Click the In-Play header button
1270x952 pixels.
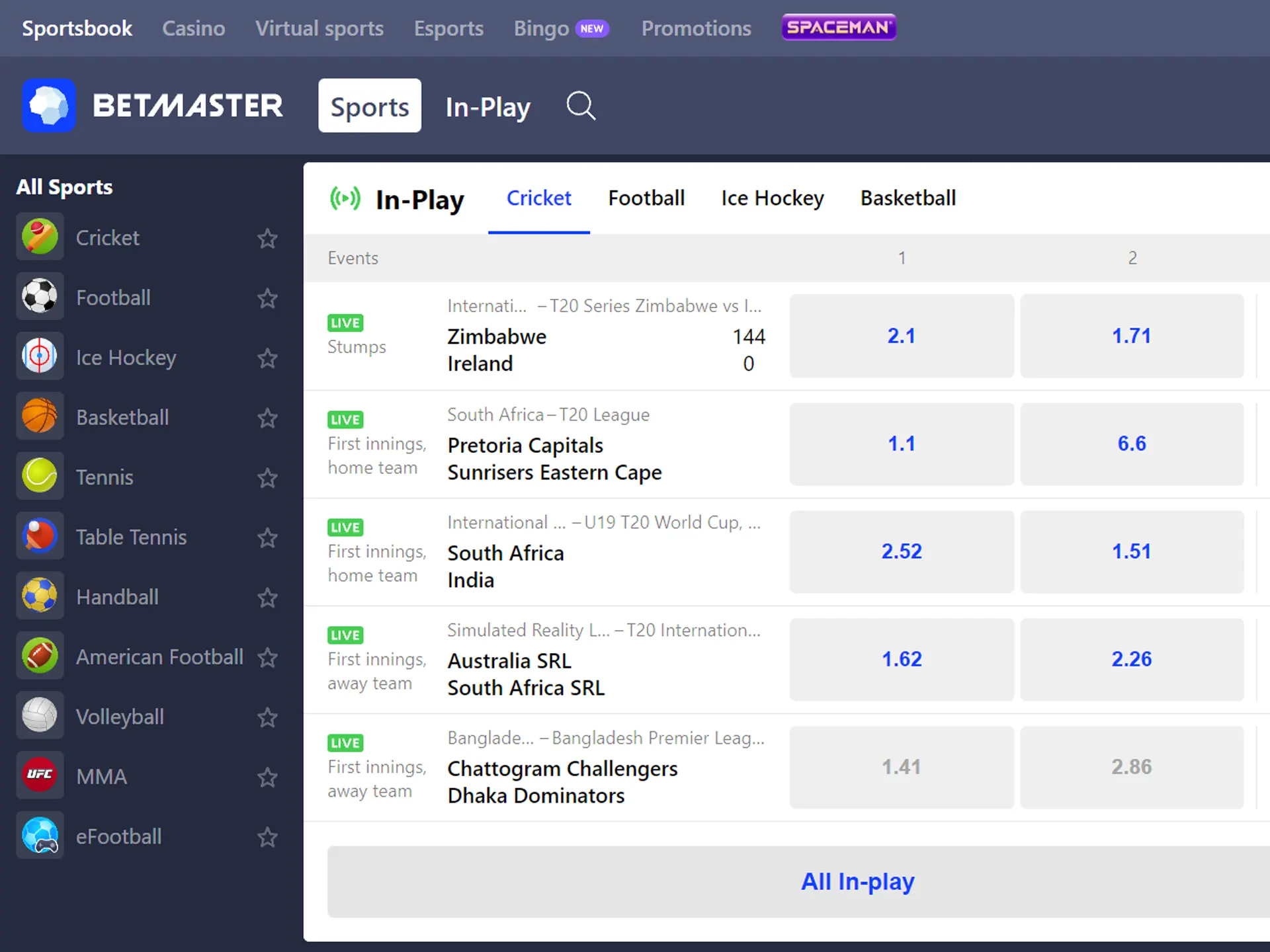pyautogui.click(x=488, y=106)
